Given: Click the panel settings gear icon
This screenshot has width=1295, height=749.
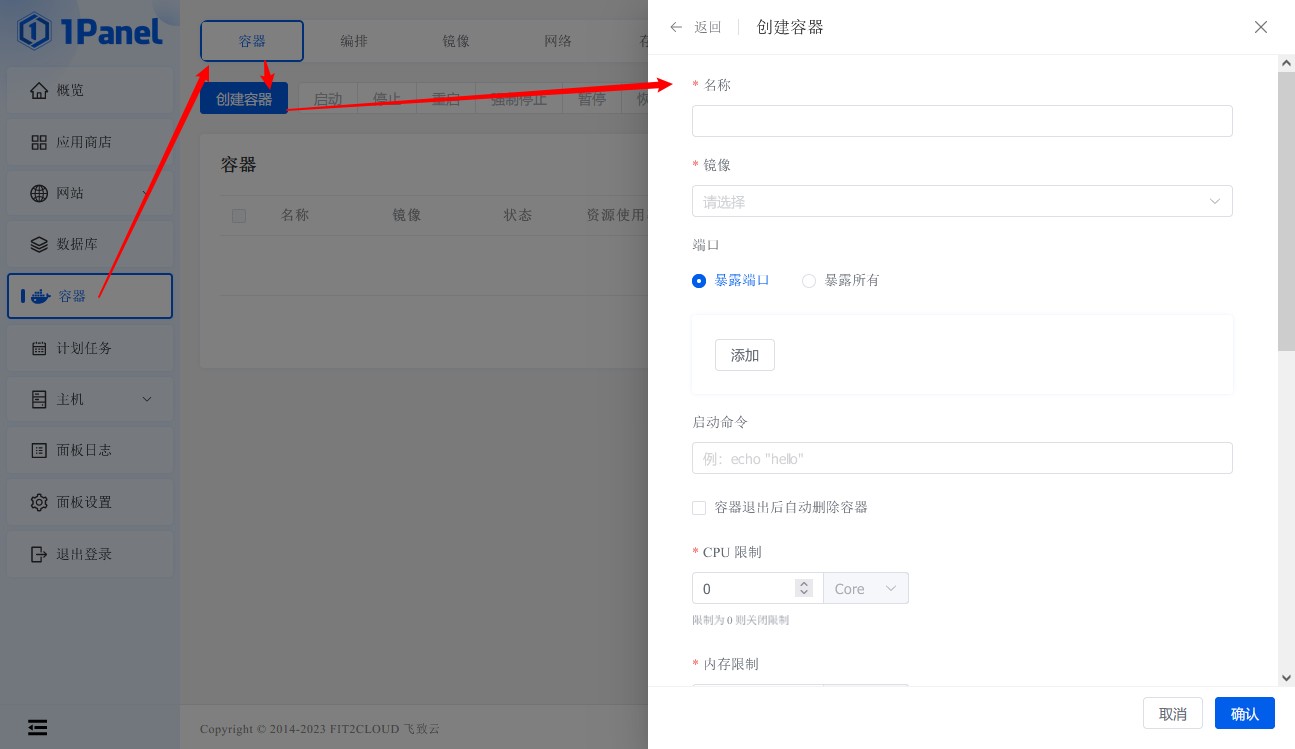Looking at the screenshot, I should tap(39, 502).
